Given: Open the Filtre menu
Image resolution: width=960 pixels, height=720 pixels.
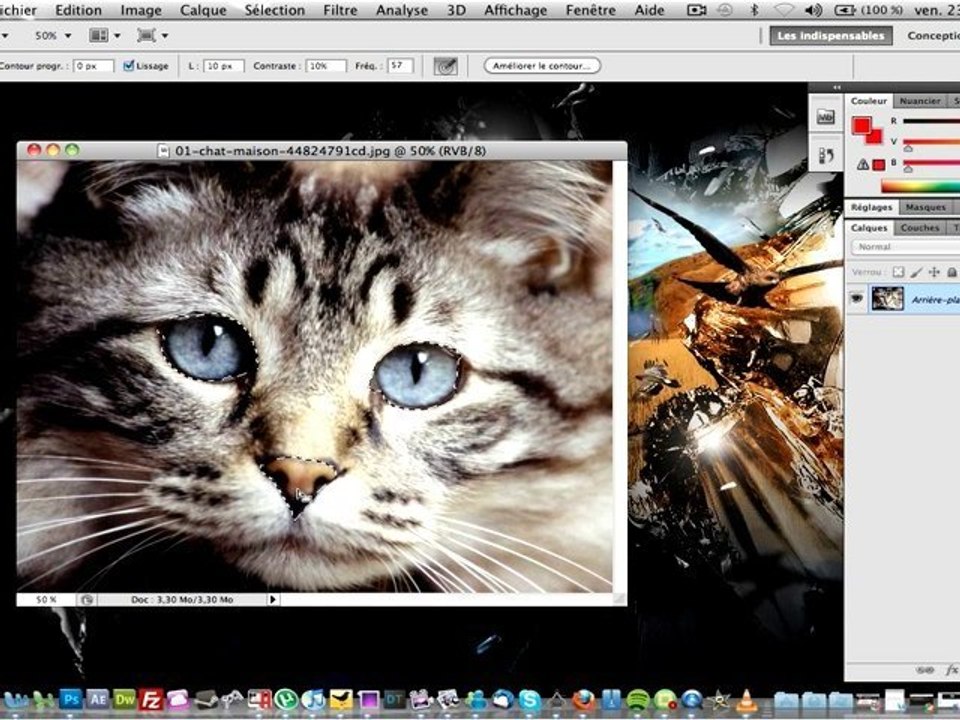Looking at the screenshot, I should (340, 10).
